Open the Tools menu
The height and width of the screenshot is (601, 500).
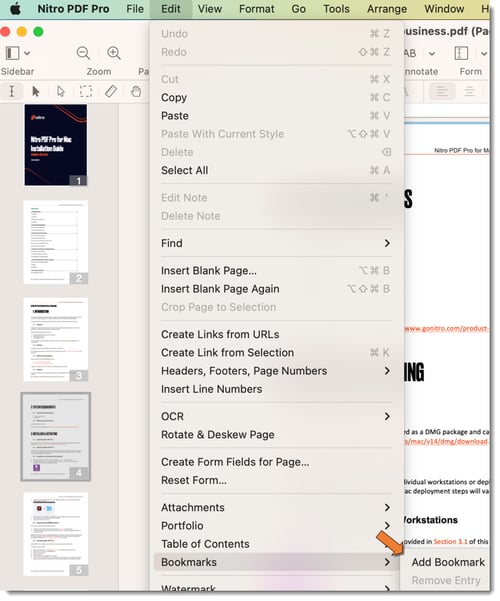point(336,9)
